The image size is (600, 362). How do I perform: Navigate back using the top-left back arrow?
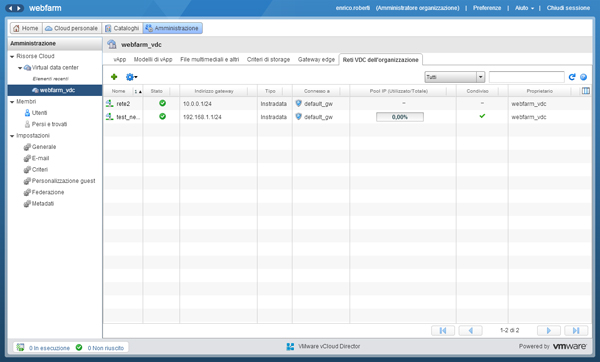click(10, 8)
